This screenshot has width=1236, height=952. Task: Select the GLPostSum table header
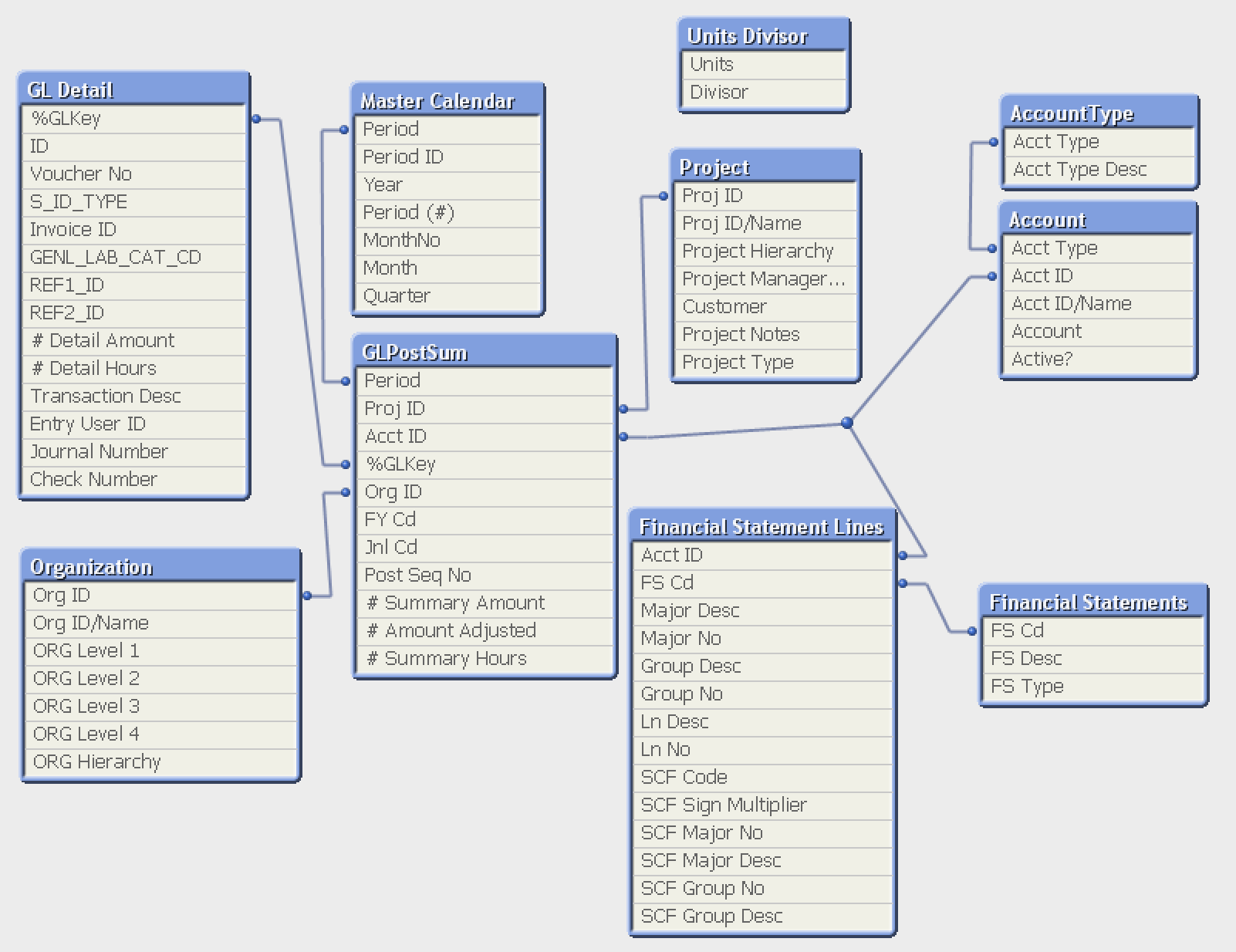coord(485,352)
